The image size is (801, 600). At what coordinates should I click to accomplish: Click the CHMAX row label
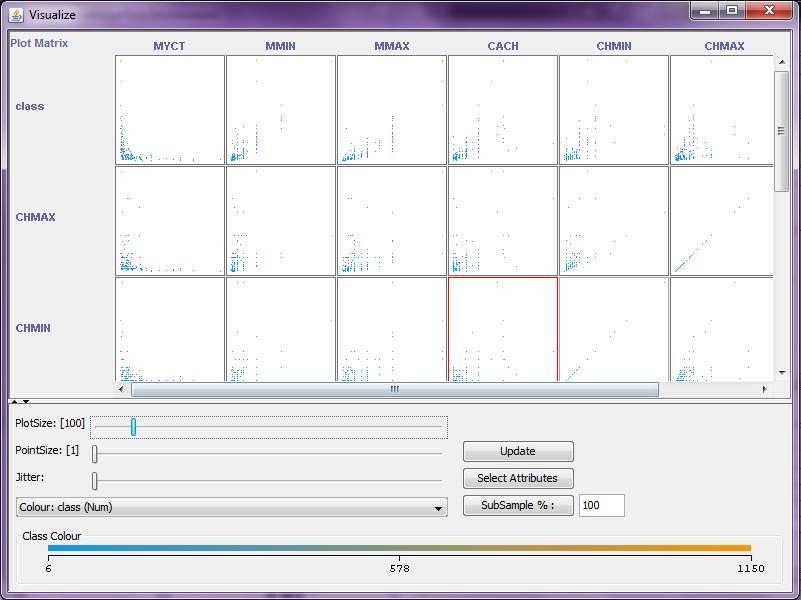click(x=35, y=217)
